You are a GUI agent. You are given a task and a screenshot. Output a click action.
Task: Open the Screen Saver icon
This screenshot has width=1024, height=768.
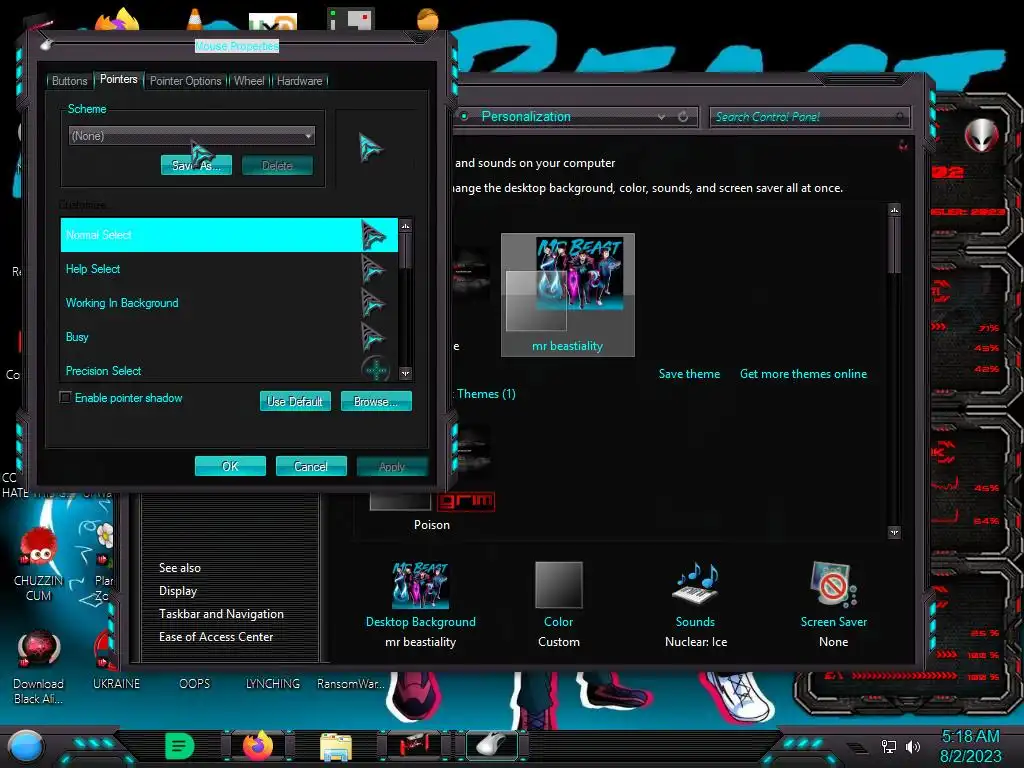coord(833,584)
